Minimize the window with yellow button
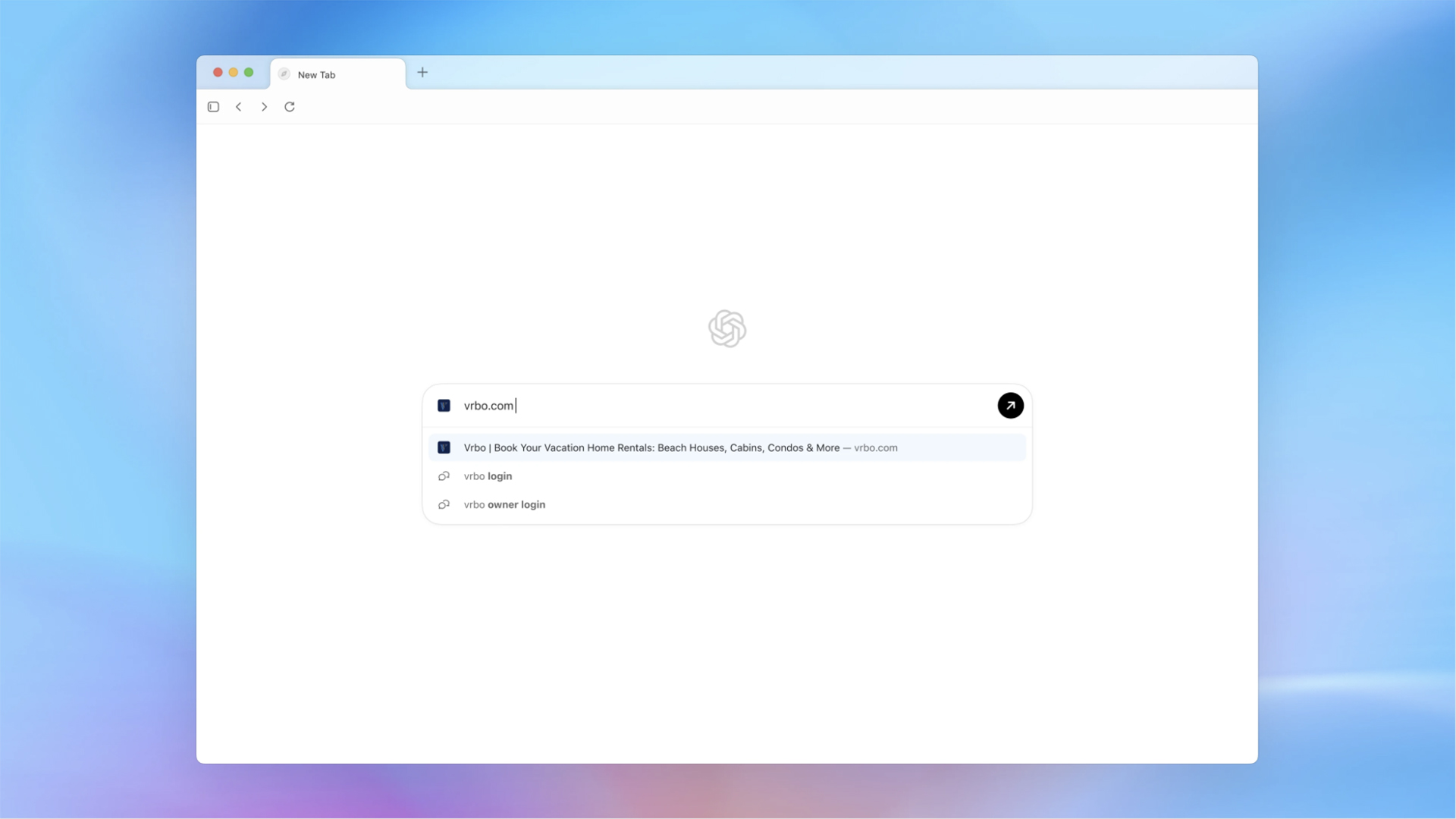The image size is (1456, 819). coord(234,73)
